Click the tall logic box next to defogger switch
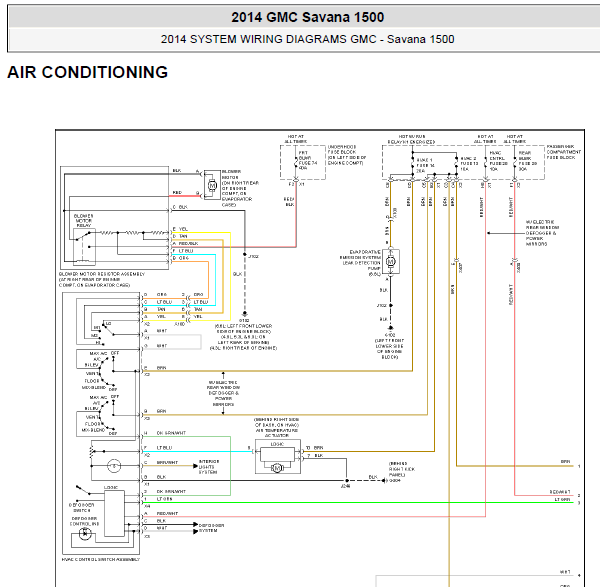The image size is (600, 587). [114, 514]
